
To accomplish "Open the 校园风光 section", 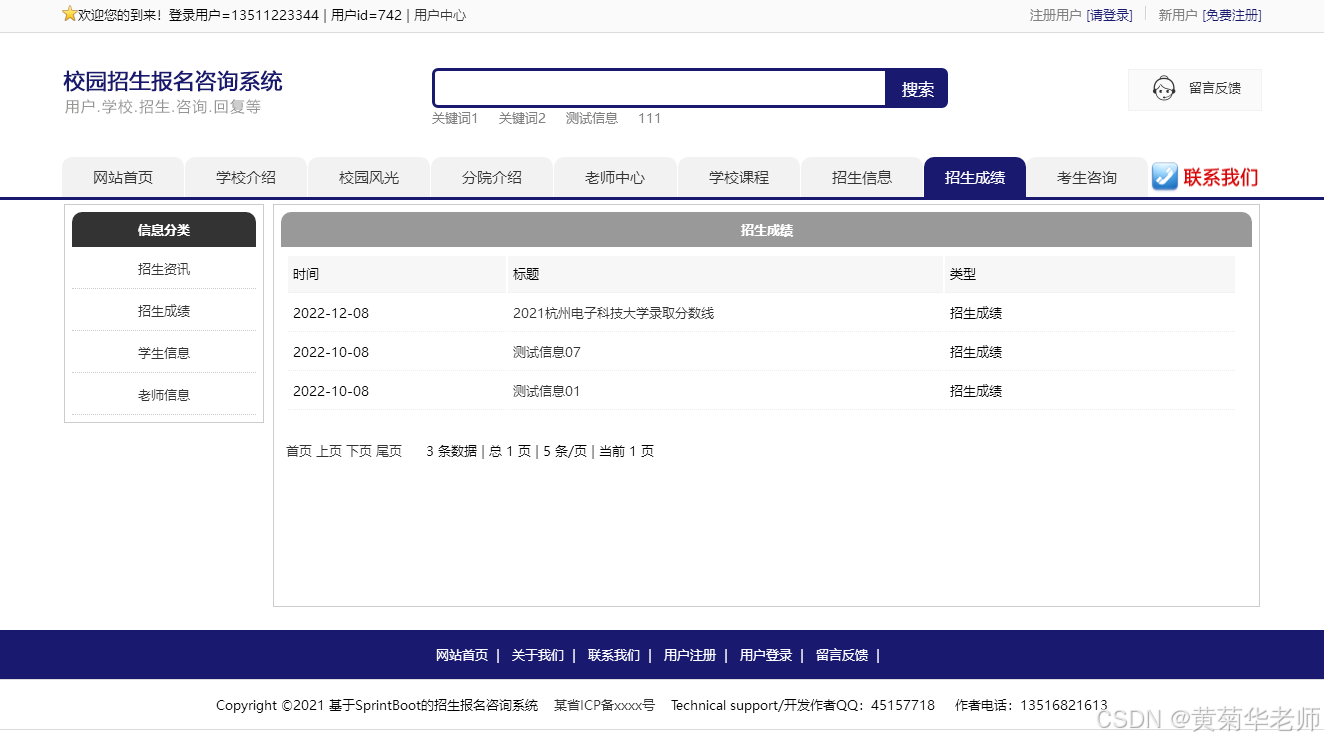I will point(368,177).
